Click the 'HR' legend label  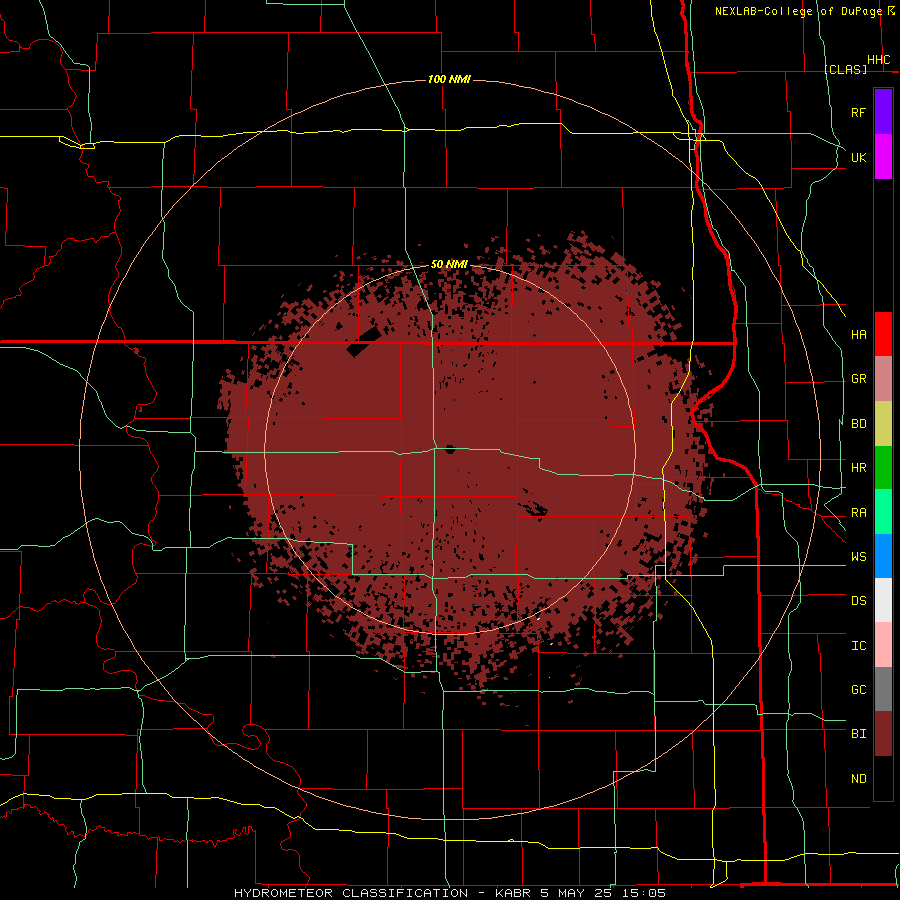[858, 468]
